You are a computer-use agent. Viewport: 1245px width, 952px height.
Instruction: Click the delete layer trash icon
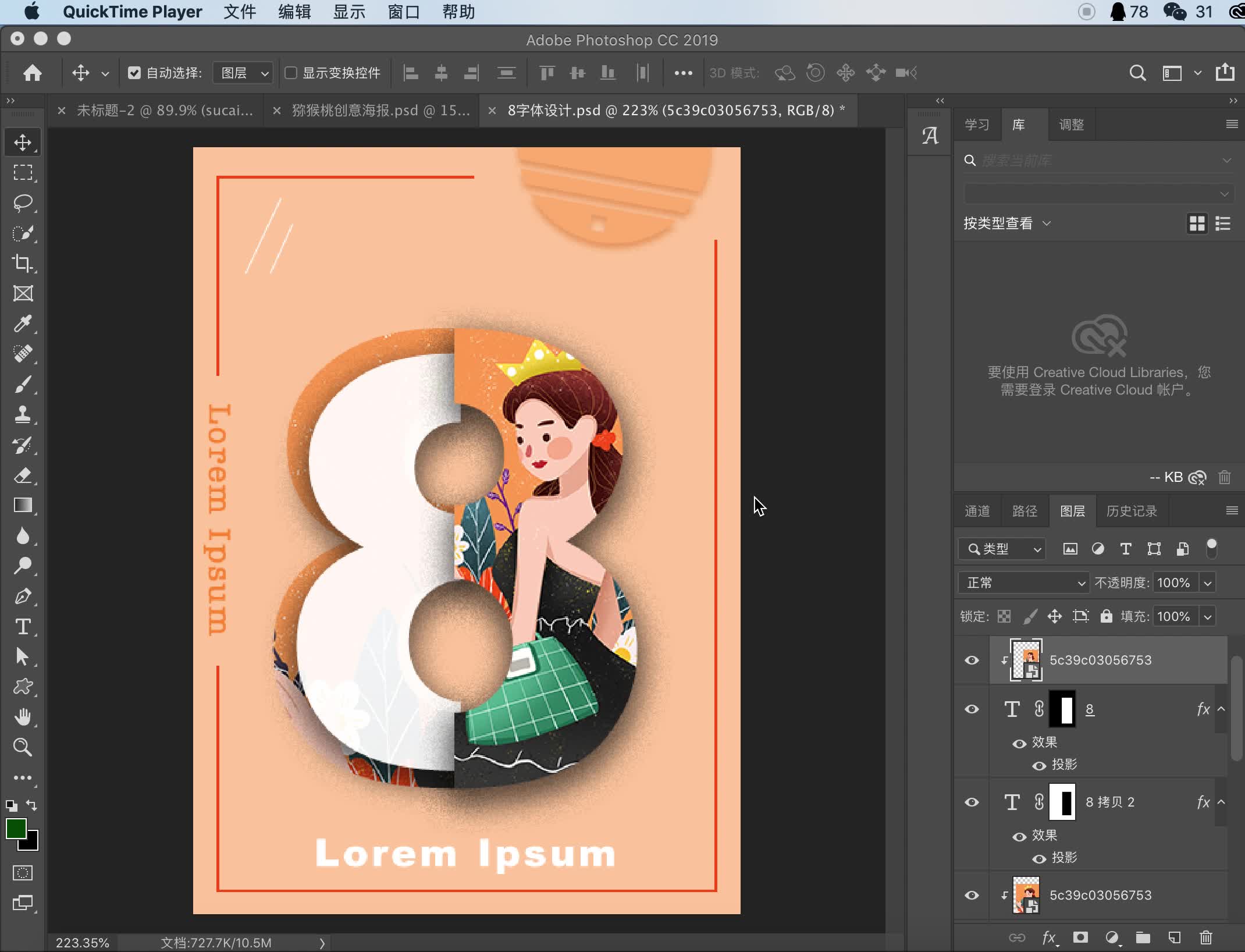(x=1205, y=937)
